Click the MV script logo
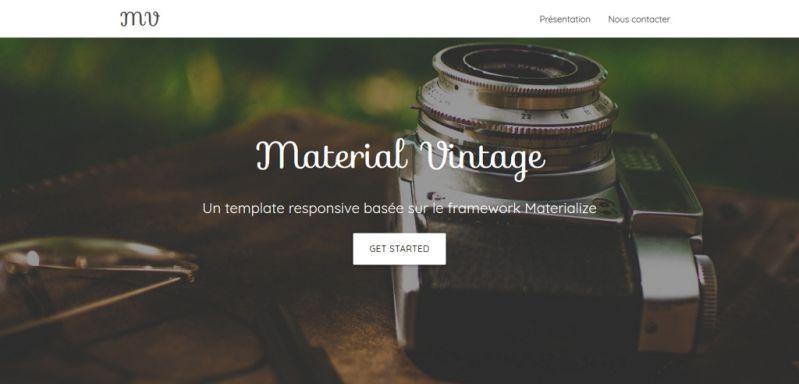Viewport: 799px width, 384px height. [140, 19]
